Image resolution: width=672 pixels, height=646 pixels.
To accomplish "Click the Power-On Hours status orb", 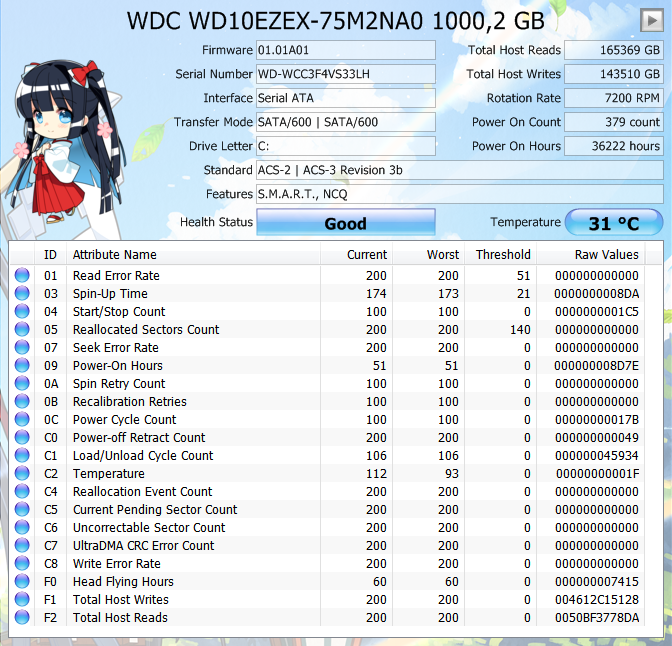I will pos(22,366).
